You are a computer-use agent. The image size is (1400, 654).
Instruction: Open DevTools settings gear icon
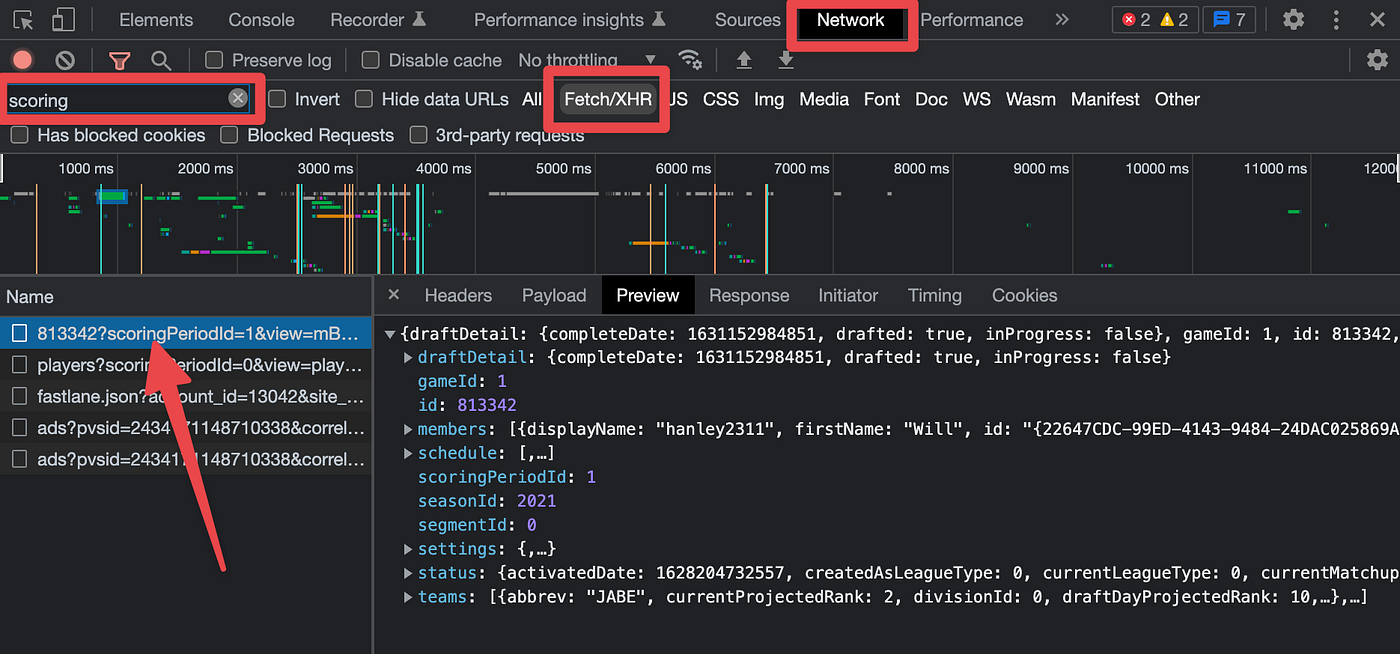[1294, 19]
